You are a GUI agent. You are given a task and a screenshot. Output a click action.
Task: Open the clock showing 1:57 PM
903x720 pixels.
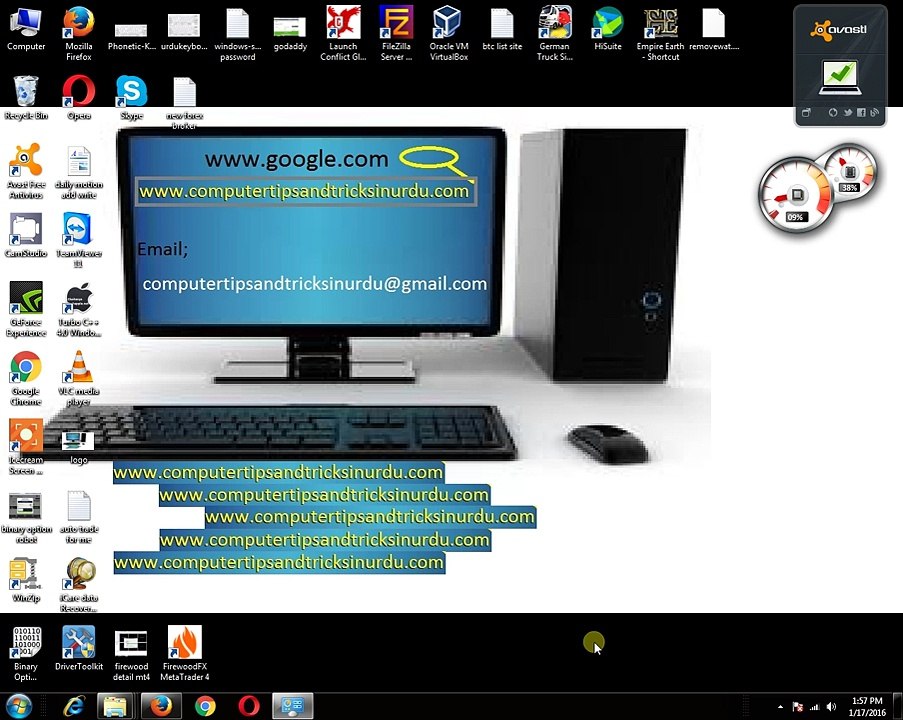click(x=867, y=707)
